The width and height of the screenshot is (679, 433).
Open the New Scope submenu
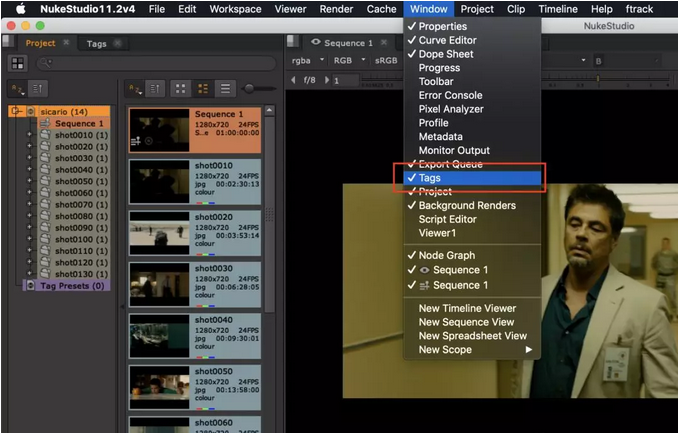pos(472,349)
